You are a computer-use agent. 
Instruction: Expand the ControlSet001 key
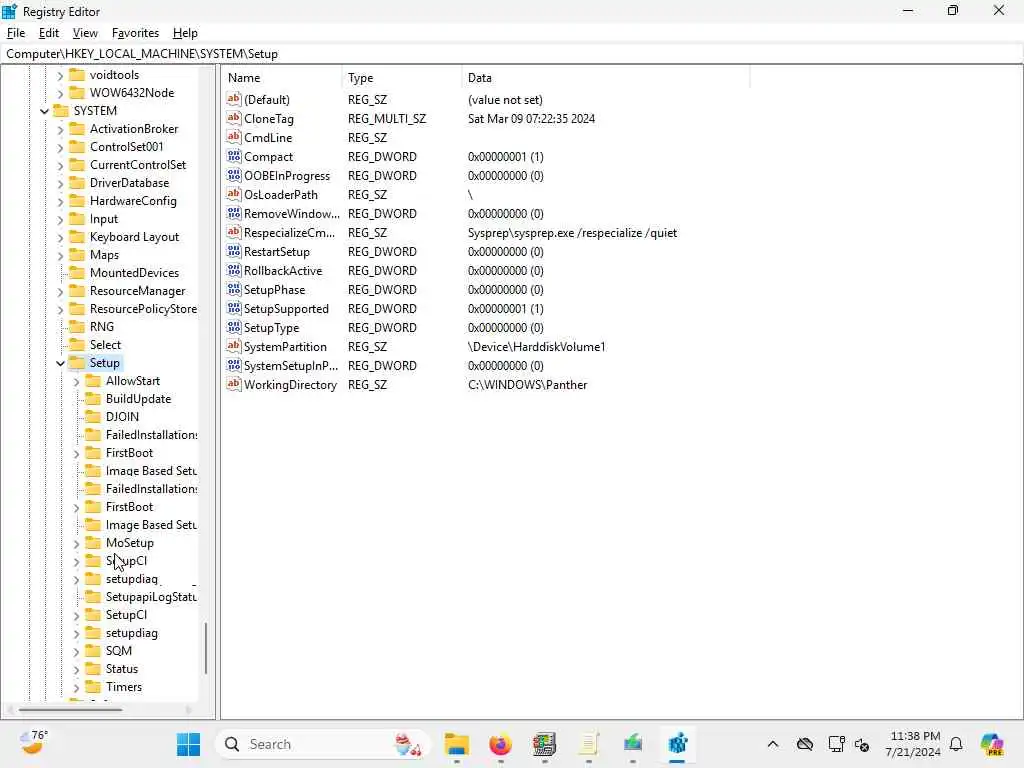point(61,148)
